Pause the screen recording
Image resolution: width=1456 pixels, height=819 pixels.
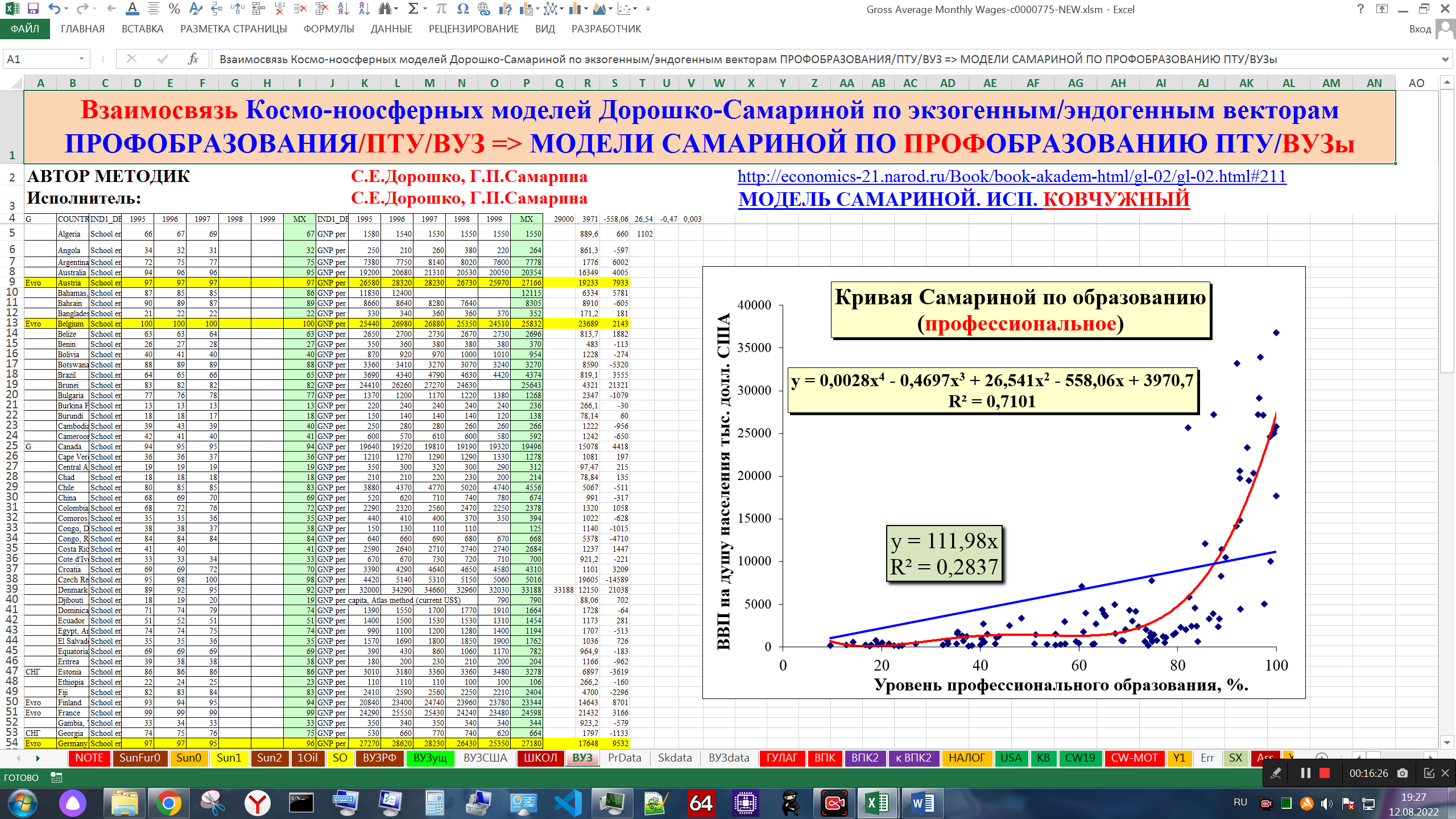[x=1305, y=773]
